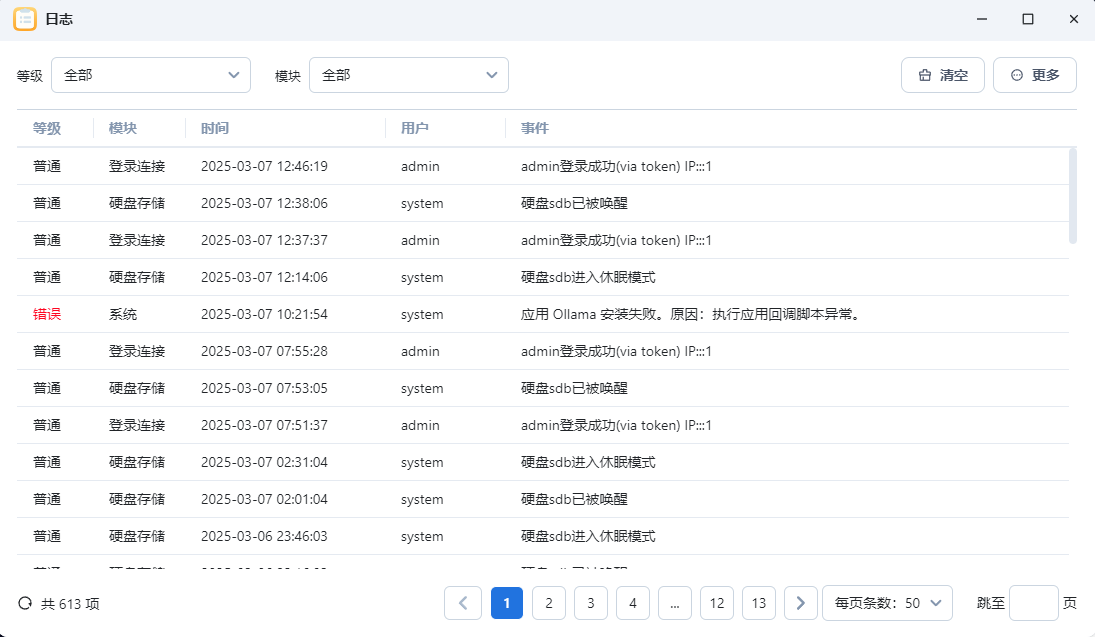Click the 事件 column header
The width and height of the screenshot is (1095, 637).
(535, 129)
